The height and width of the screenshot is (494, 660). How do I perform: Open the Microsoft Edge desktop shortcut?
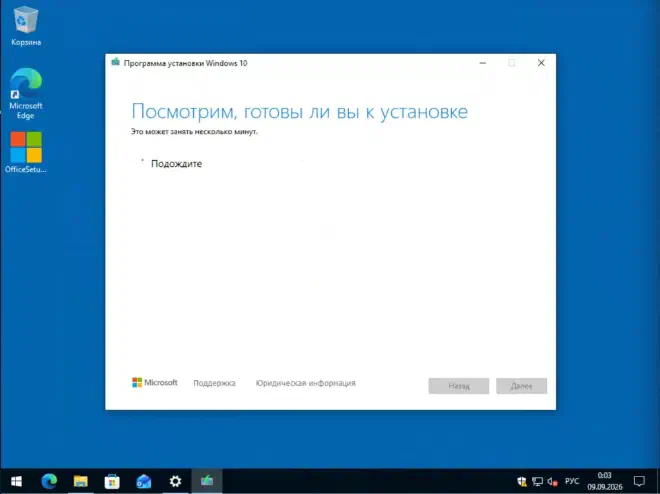[26, 93]
